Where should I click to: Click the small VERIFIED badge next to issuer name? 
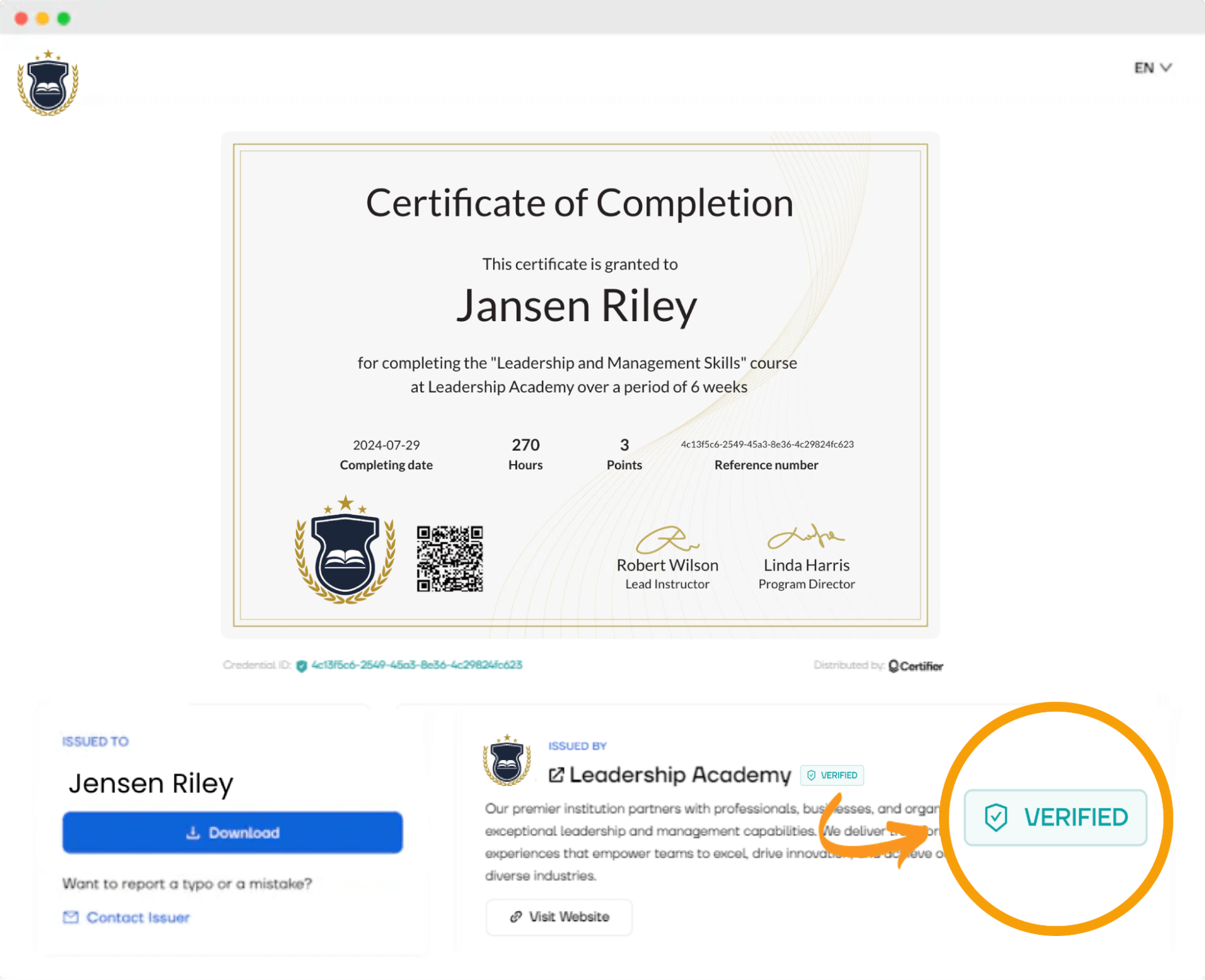(832, 775)
